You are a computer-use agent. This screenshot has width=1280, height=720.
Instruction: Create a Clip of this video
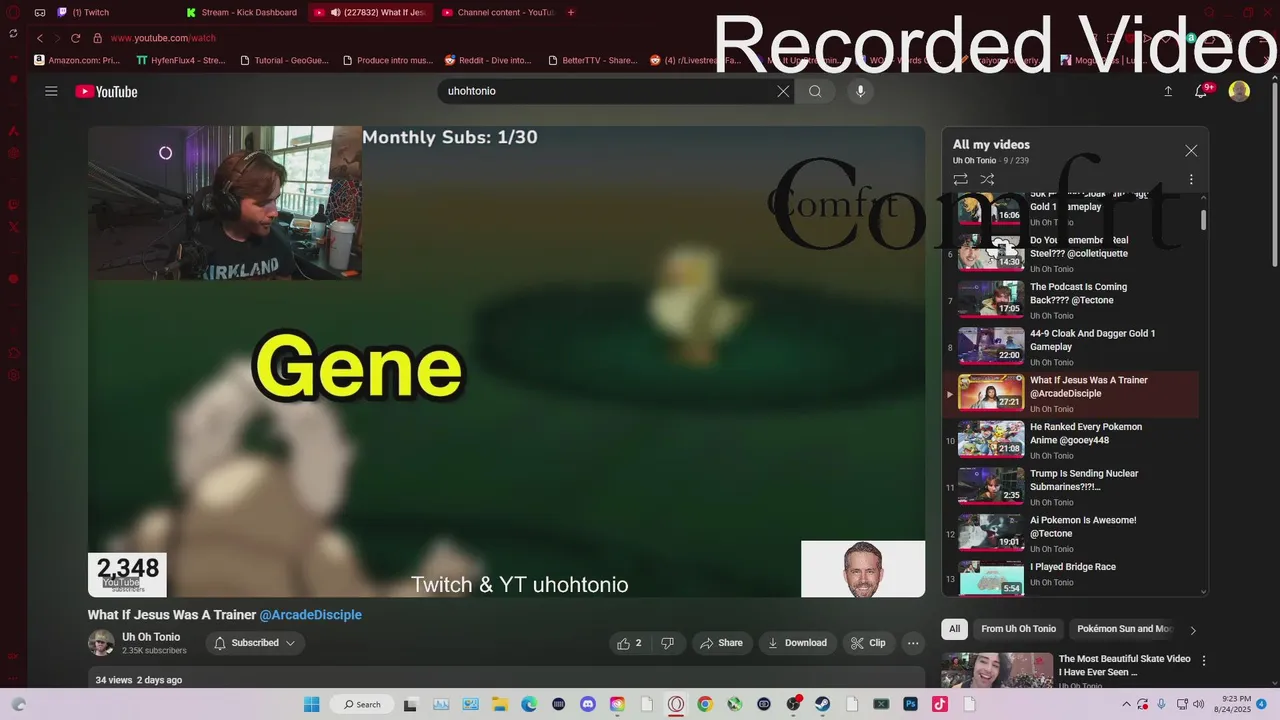point(868,643)
